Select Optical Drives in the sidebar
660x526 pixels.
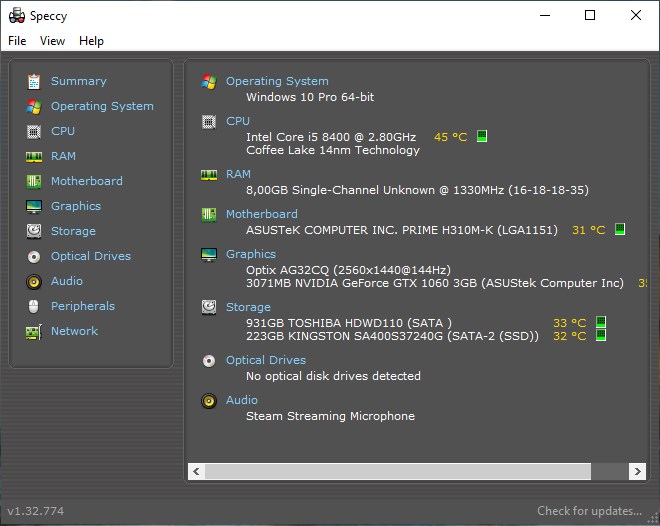91,256
